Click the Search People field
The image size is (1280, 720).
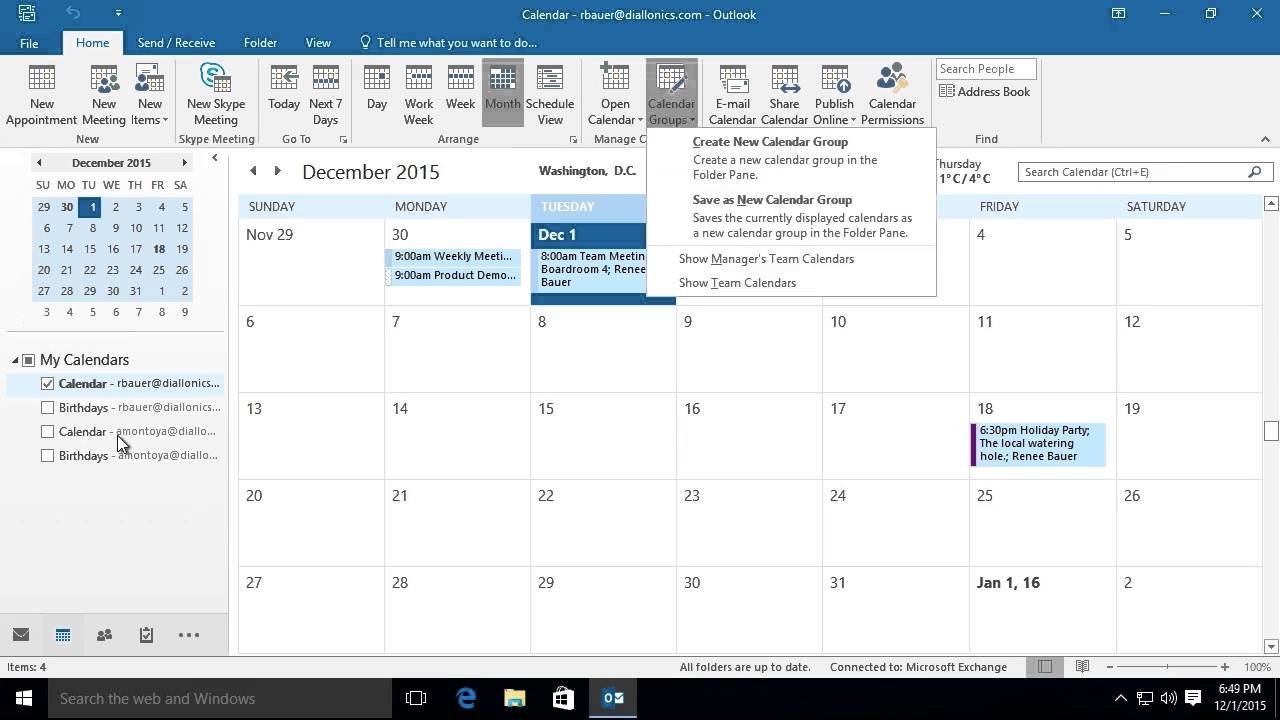pyautogui.click(x=986, y=69)
